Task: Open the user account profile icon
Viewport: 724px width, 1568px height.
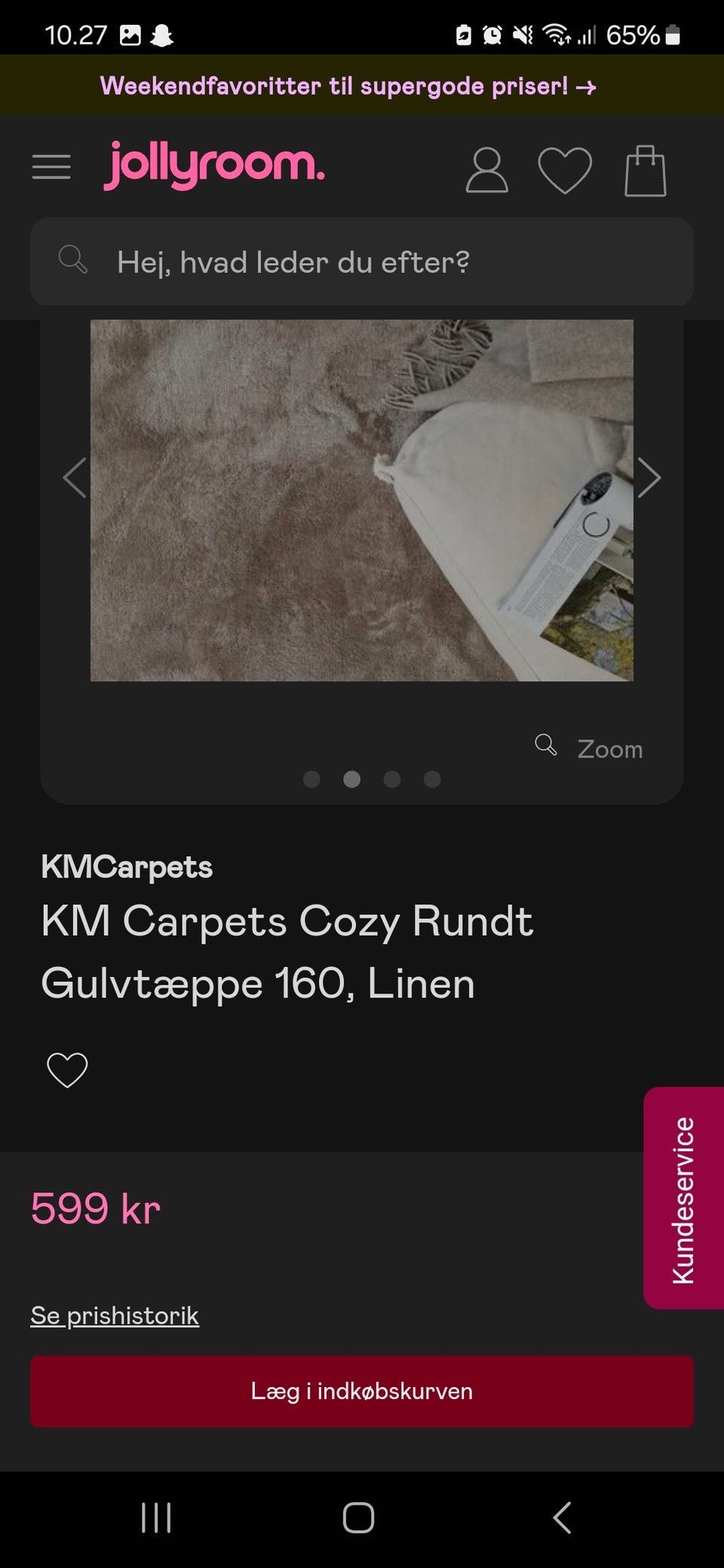Action: pyautogui.click(x=486, y=170)
